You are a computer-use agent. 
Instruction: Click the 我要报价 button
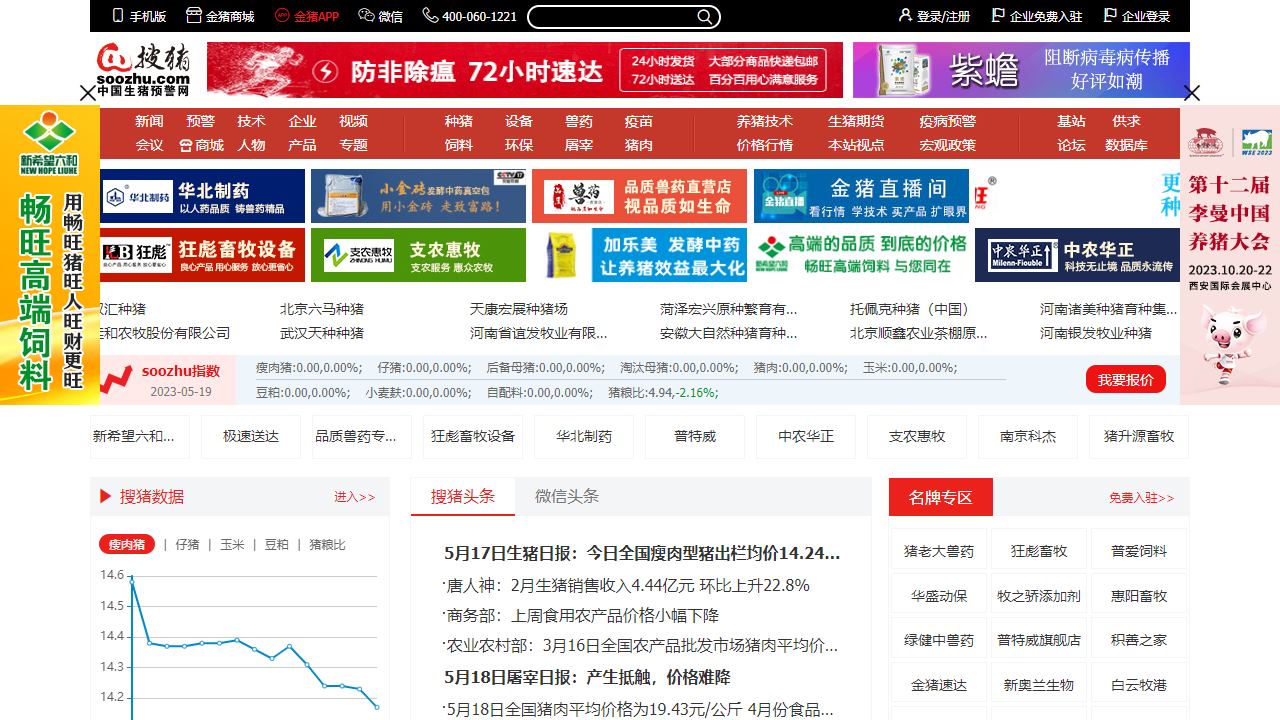[x=1126, y=380]
